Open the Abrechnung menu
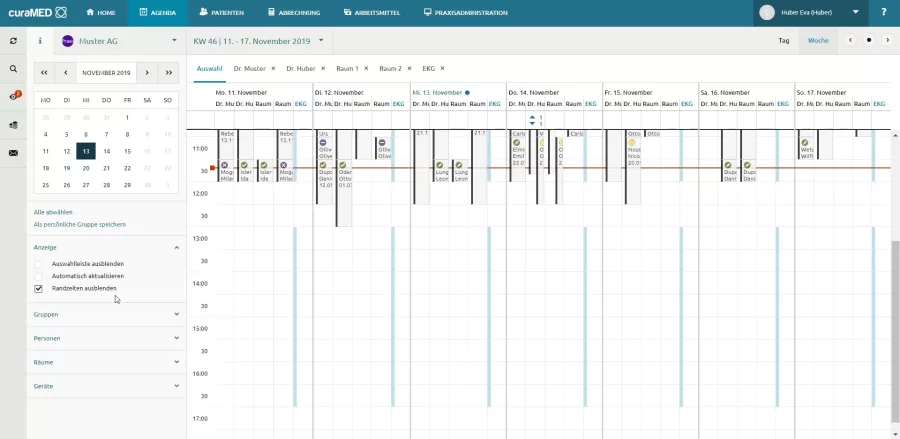The height and width of the screenshot is (439, 900). click(x=294, y=13)
